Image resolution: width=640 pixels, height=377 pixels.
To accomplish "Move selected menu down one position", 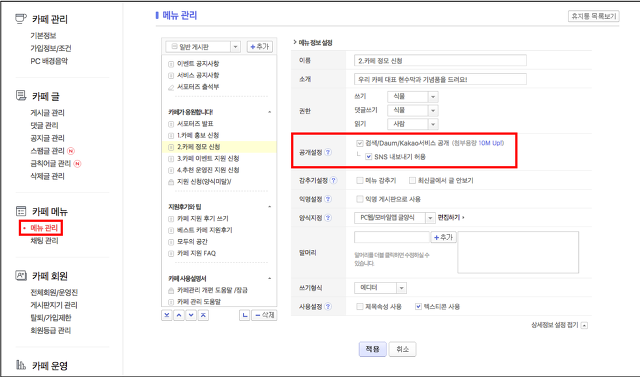I will tap(191, 315).
